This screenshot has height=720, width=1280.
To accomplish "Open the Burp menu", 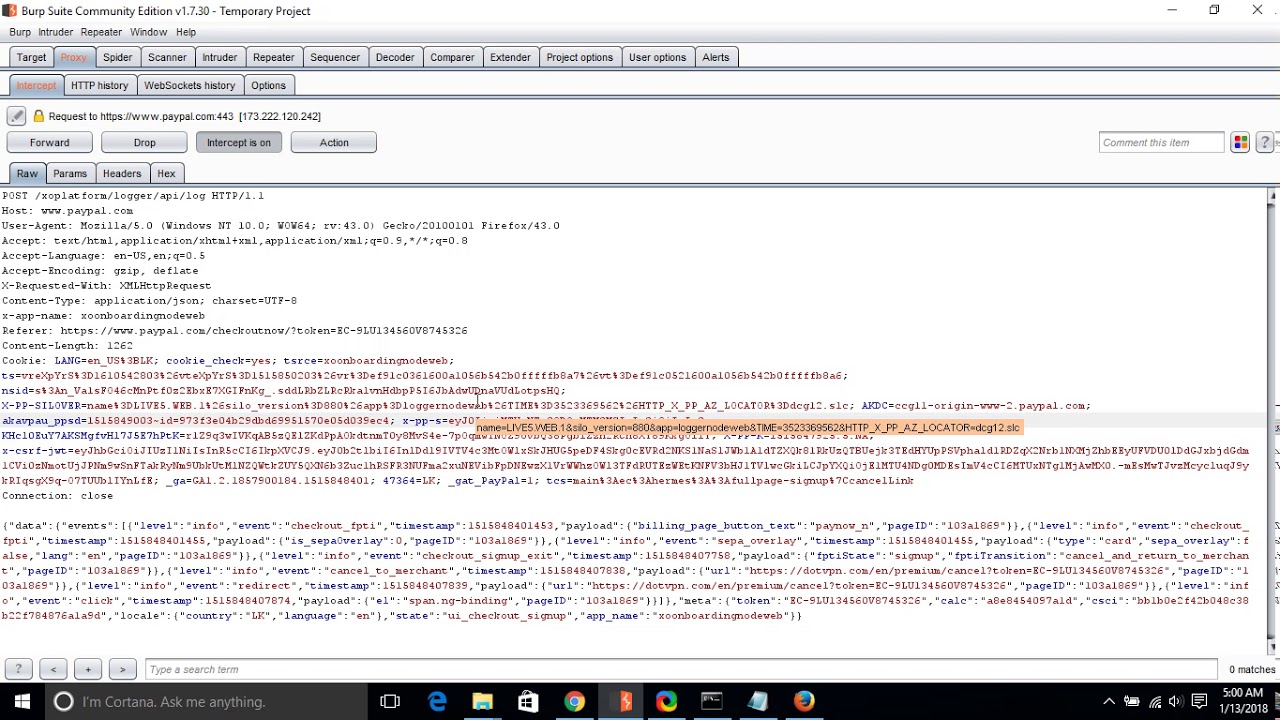I will point(20,32).
